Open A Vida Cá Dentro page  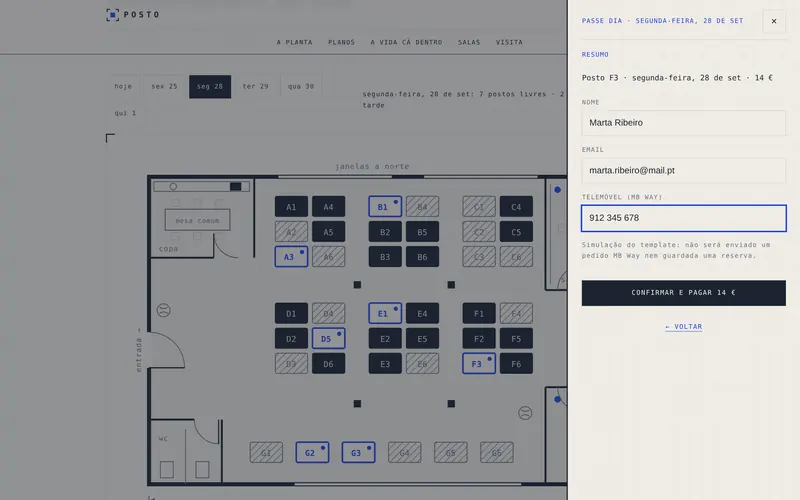pyautogui.click(x=406, y=42)
